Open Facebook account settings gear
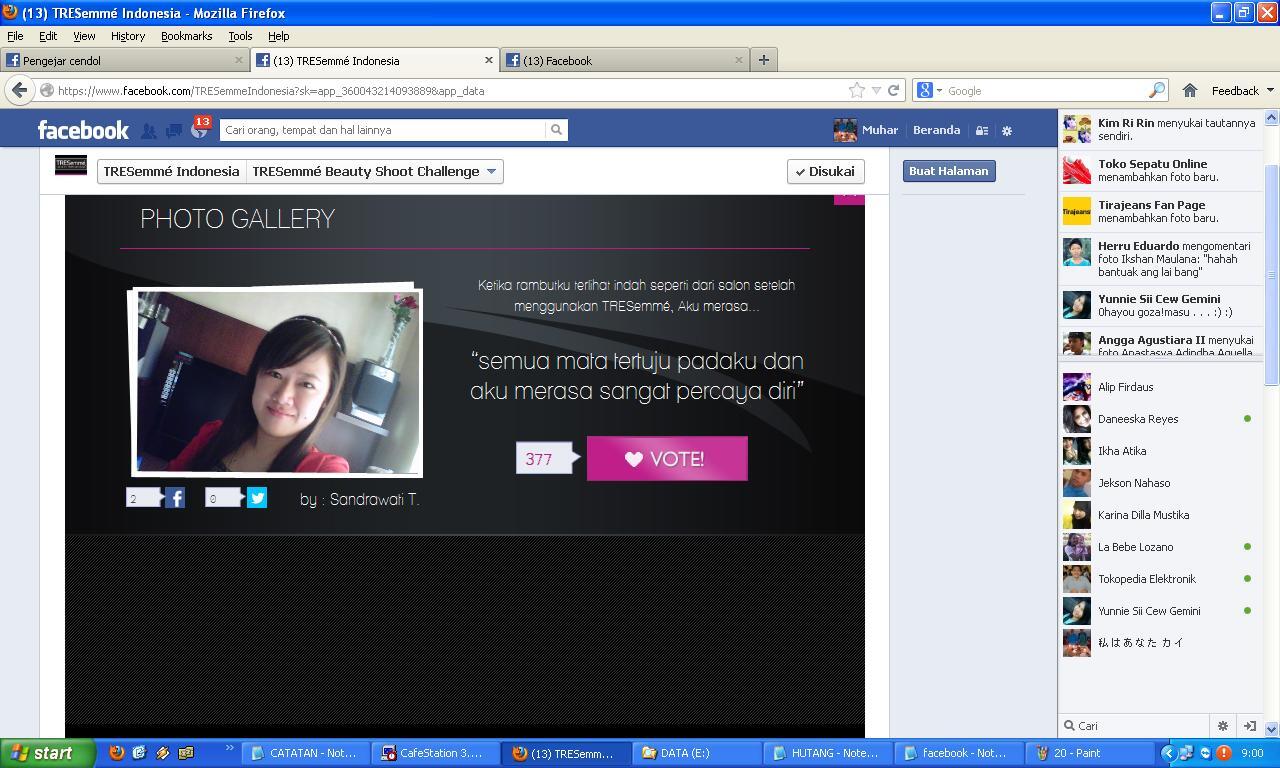Image resolution: width=1280 pixels, height=768 pixels. (1007, 130)
